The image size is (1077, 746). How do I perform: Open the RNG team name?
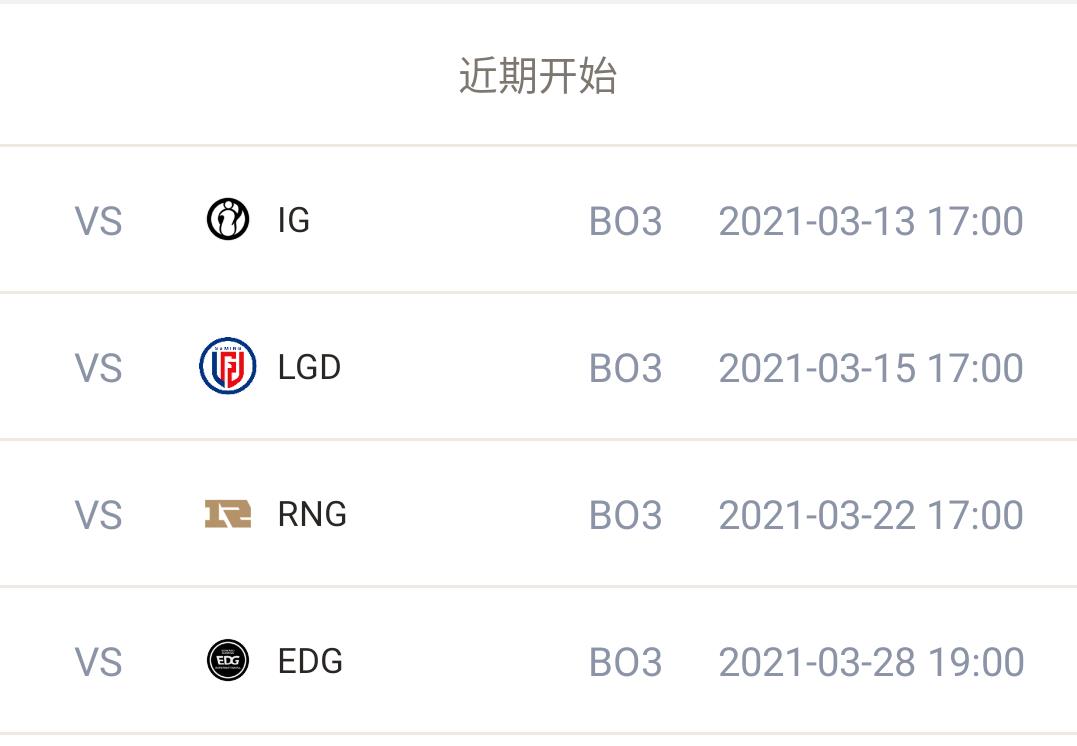click(x=312, y=515)
